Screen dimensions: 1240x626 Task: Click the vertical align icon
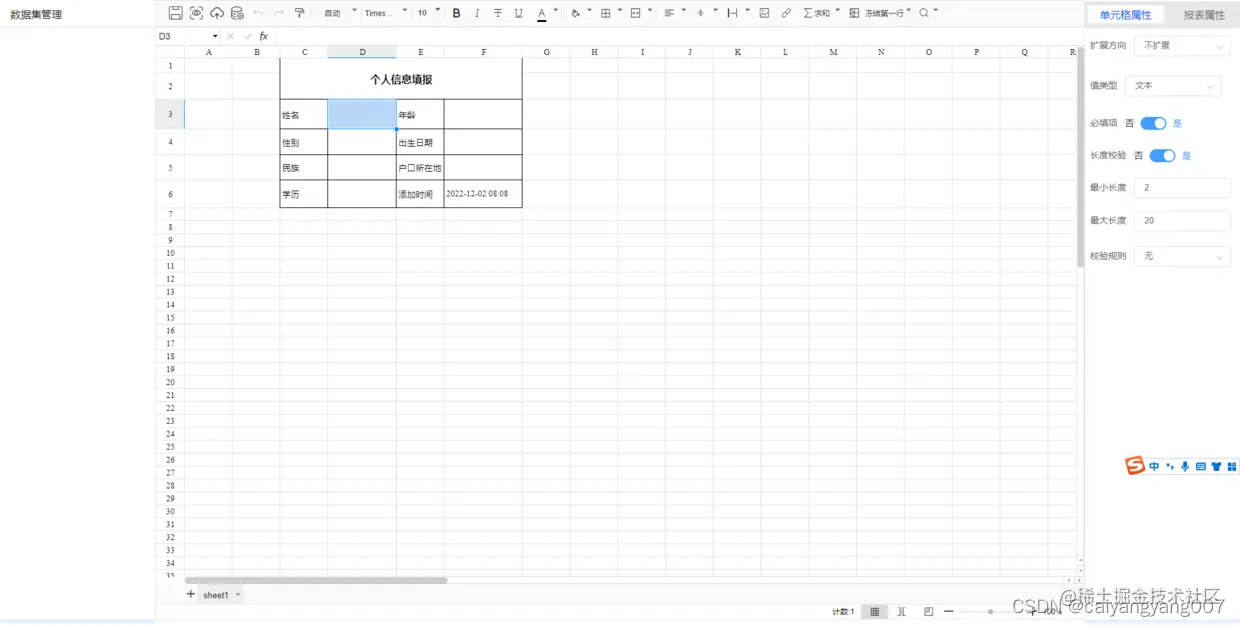701,13
